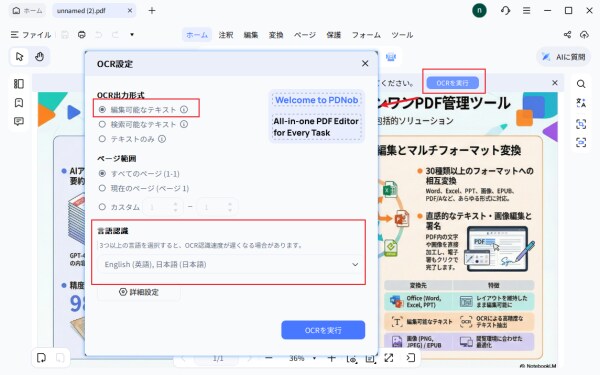Screen dimensions: 600x375
Task: Click the exit arrow icon at bottom bar end
Action: (410, 358)
